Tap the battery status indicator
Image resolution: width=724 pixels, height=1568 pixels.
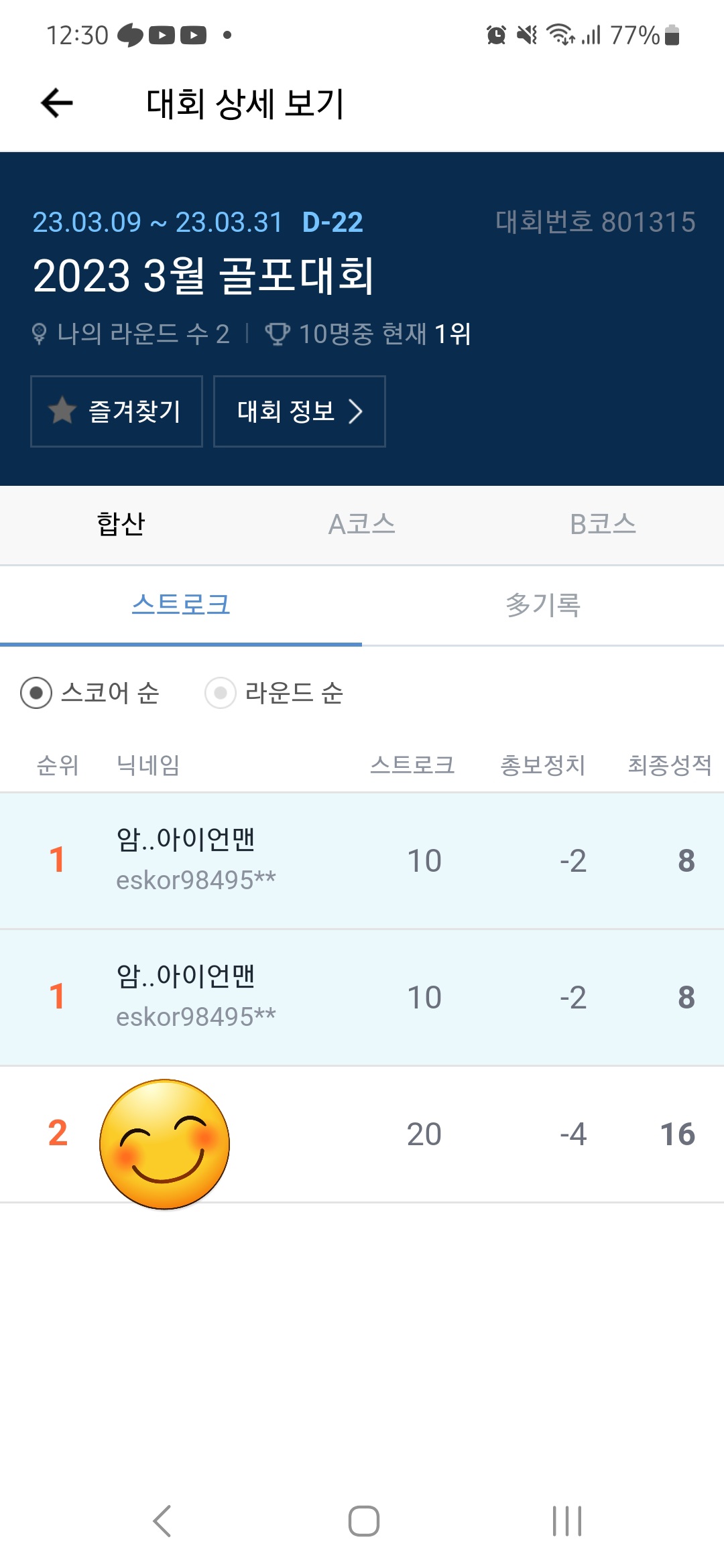pos(672,35)
